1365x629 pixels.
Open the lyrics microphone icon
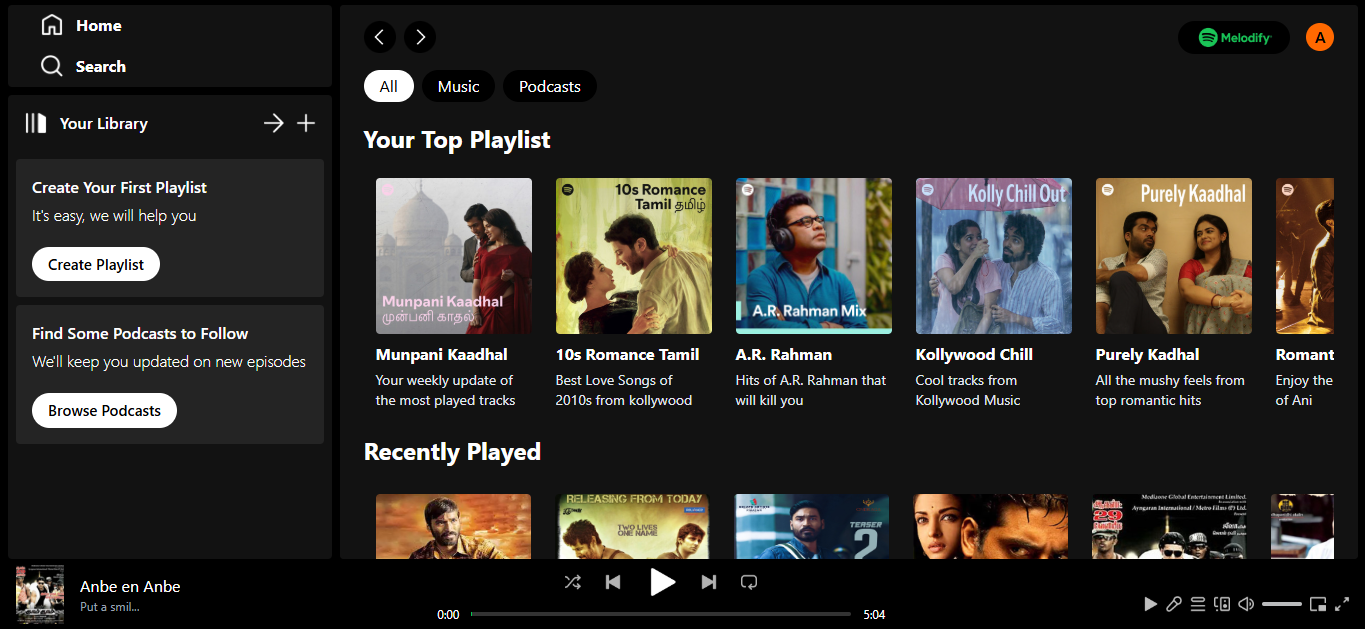coord(1174,604)
